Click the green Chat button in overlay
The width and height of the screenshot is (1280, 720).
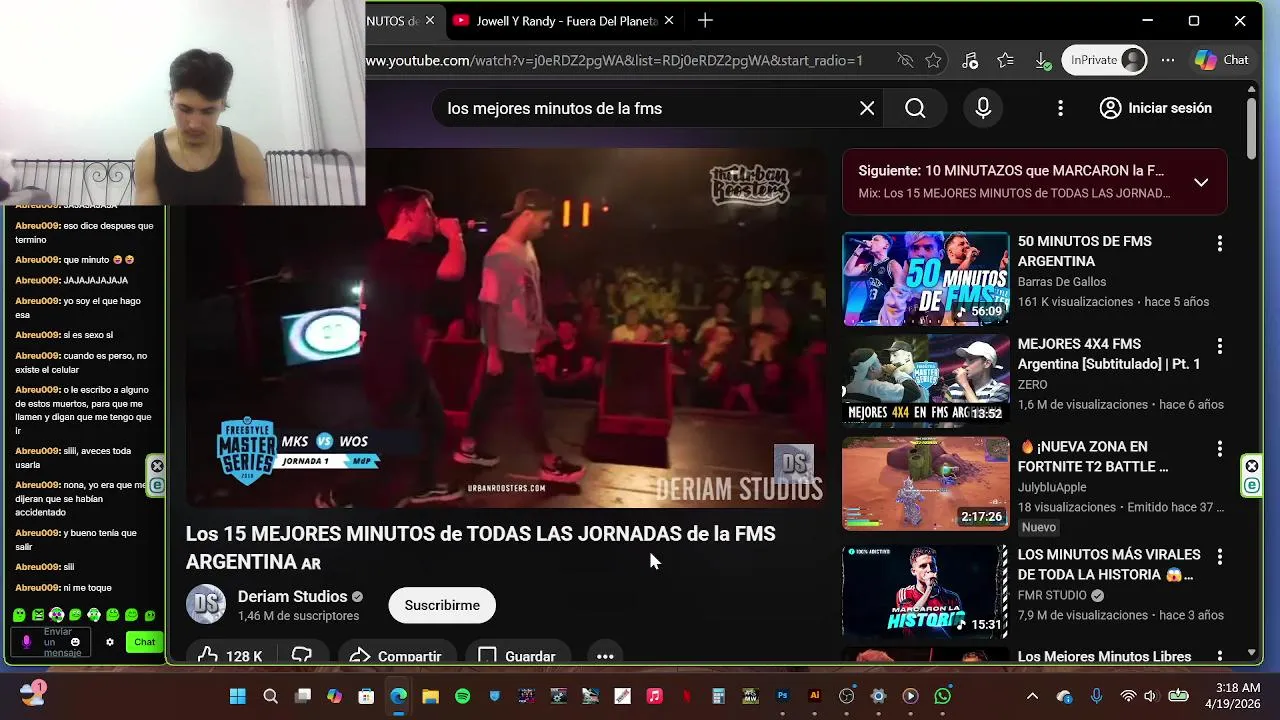tap(145, 642)
